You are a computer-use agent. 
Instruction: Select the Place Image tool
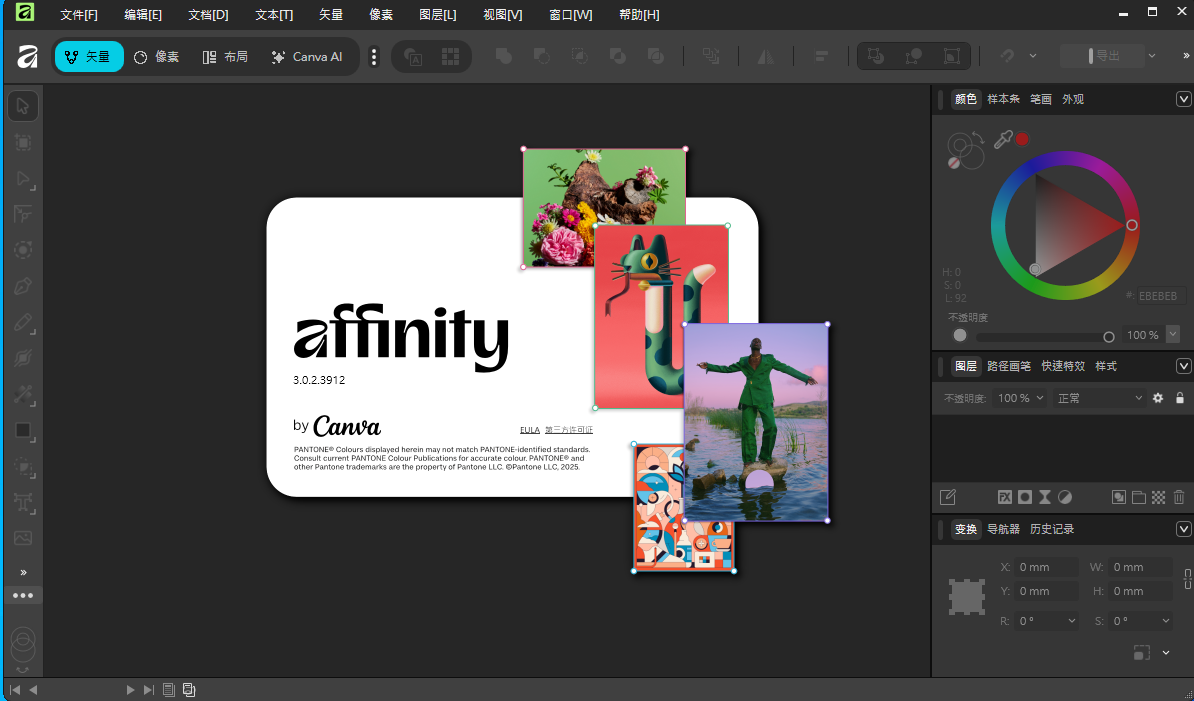coord(23,538)
